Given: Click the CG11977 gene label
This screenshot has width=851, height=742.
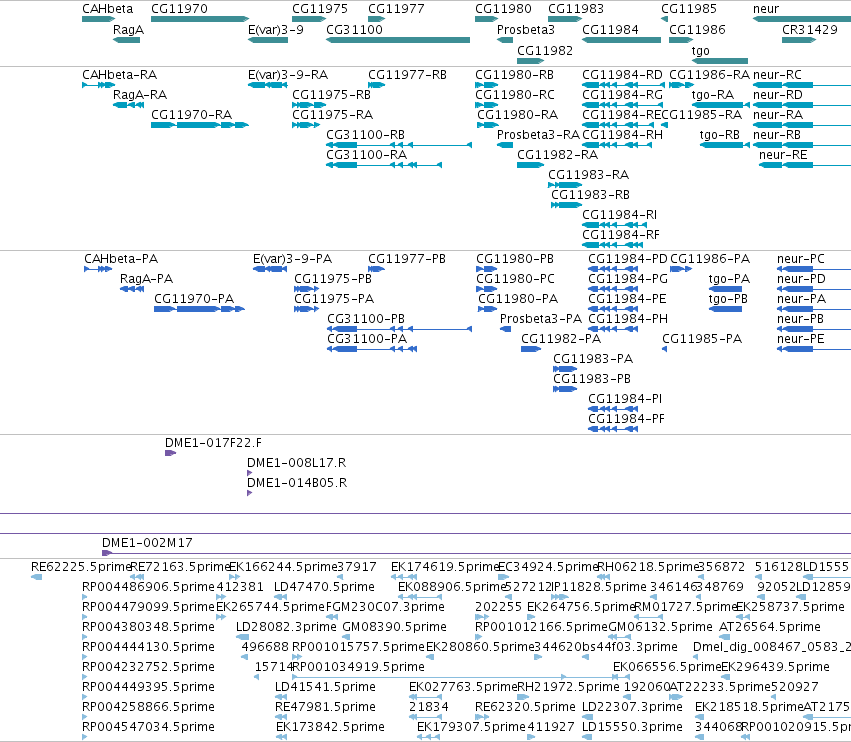Looking at the screenshot, I should 396,9.
